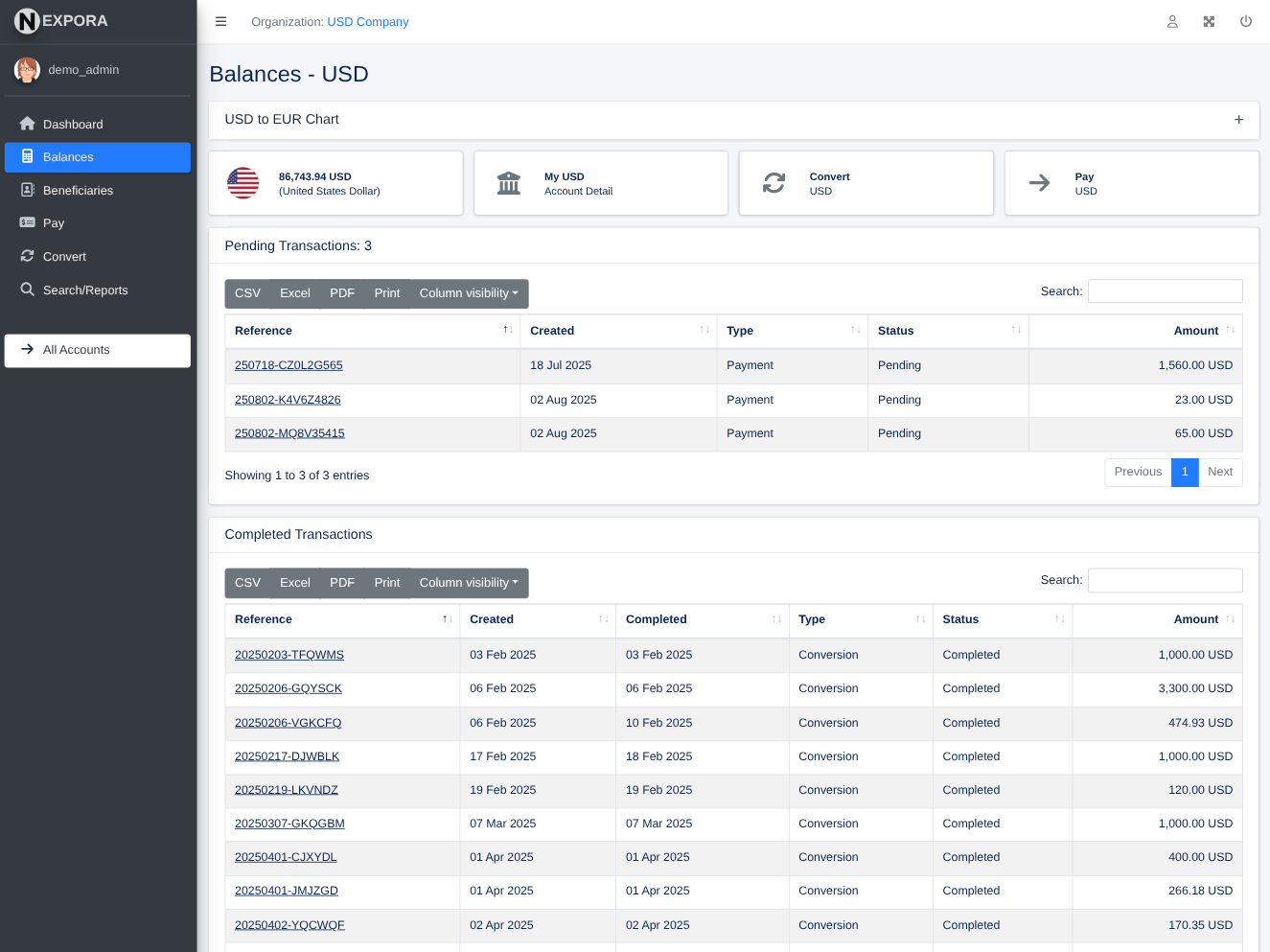The image size is (1270, 952).
Task: Expand the USD to EUR Chart panel
Action: pyautogui.click(x=1238, y=120)
